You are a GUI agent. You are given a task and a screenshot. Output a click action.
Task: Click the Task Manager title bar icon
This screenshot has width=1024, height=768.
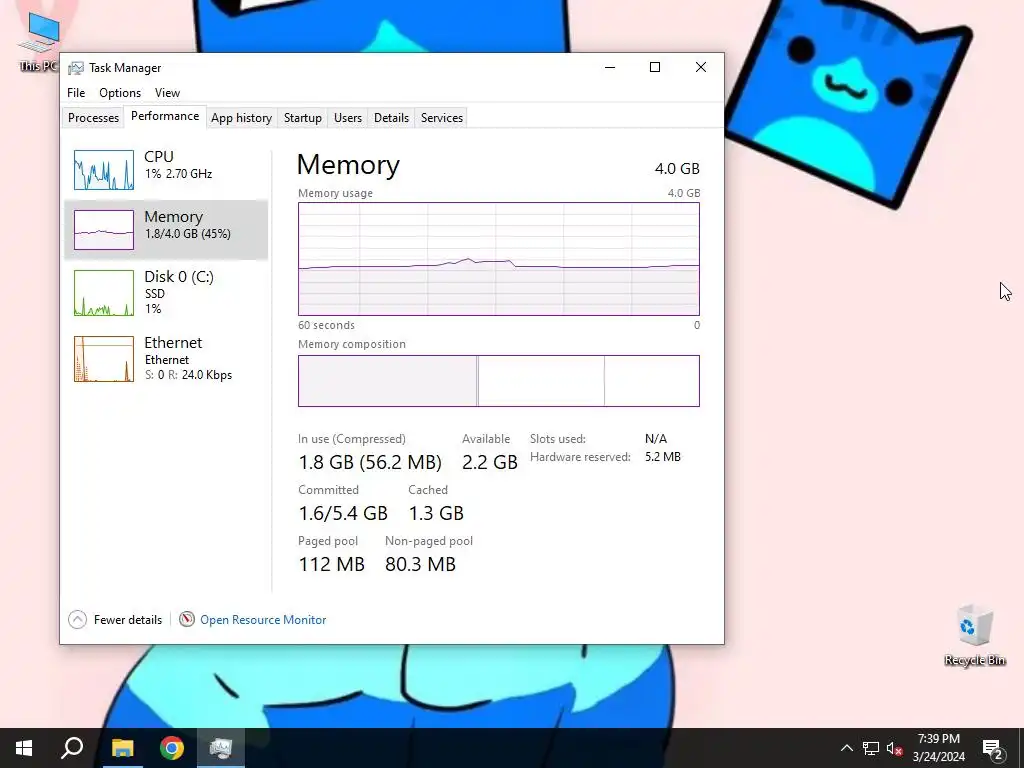[76, 68]
